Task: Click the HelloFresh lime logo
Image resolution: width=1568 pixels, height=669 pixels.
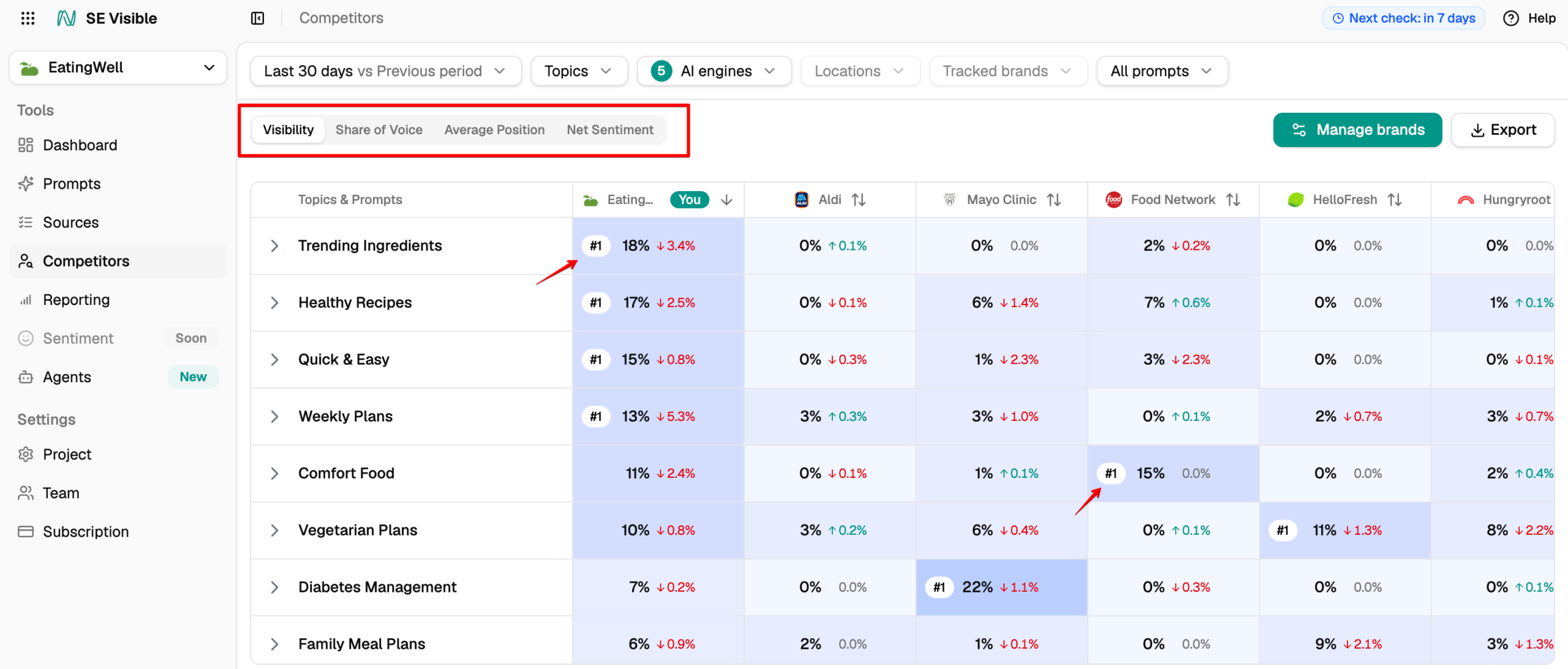Action: click(x=1296, y=200)
